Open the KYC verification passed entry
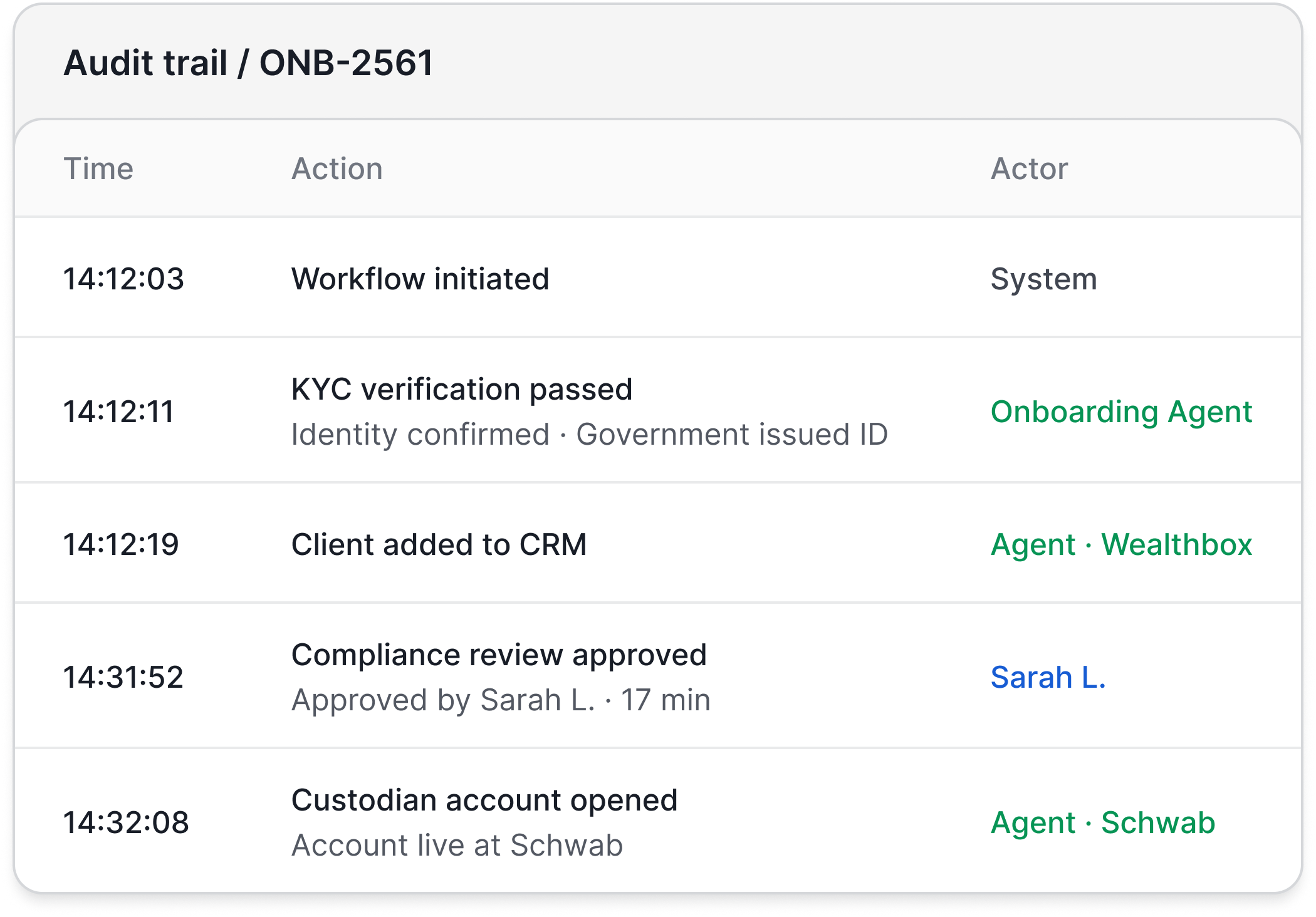Screen dimensions: 1316x917 tap(462, 390)
